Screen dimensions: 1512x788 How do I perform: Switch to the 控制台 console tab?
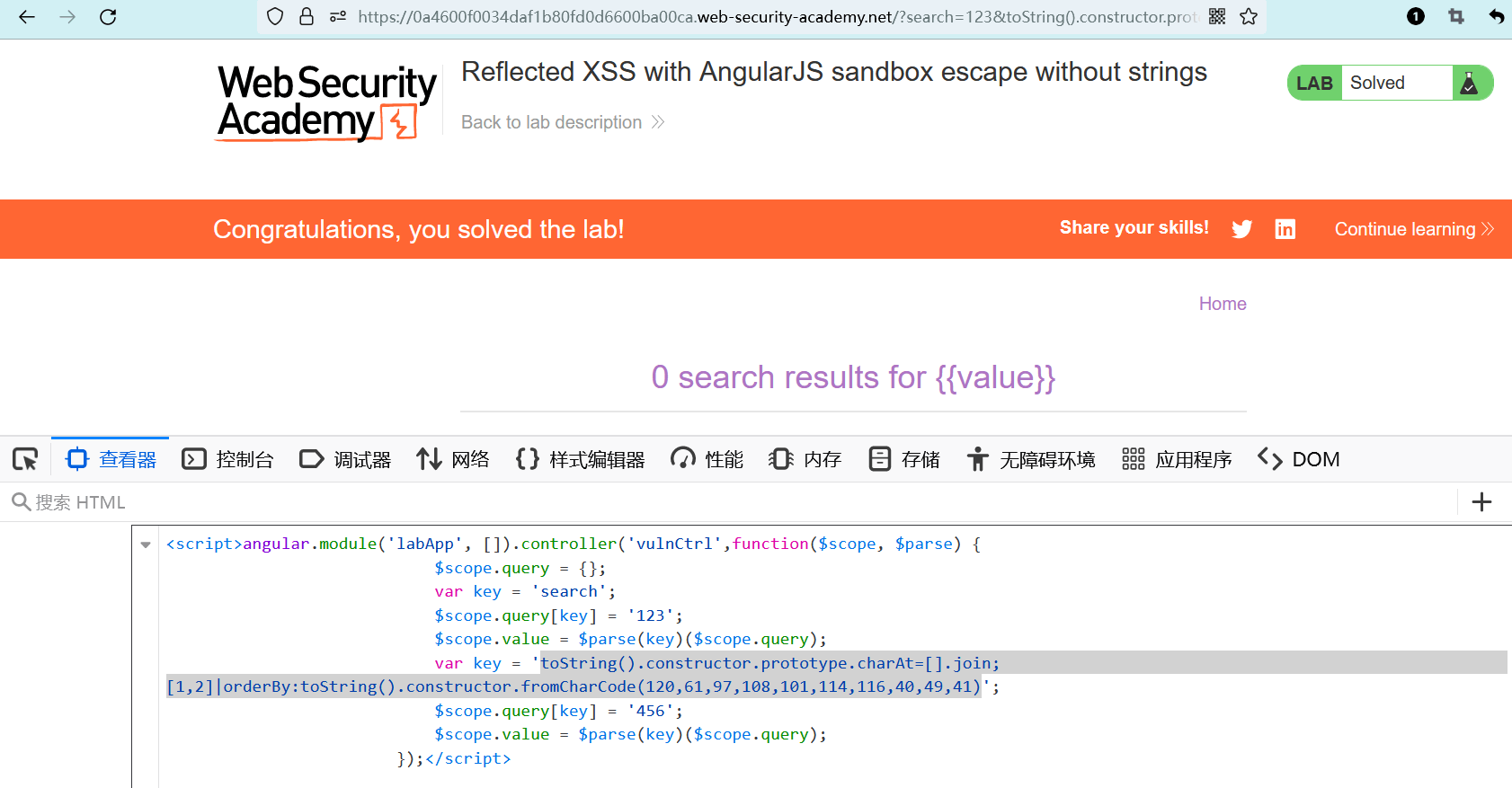coord(228,459)
